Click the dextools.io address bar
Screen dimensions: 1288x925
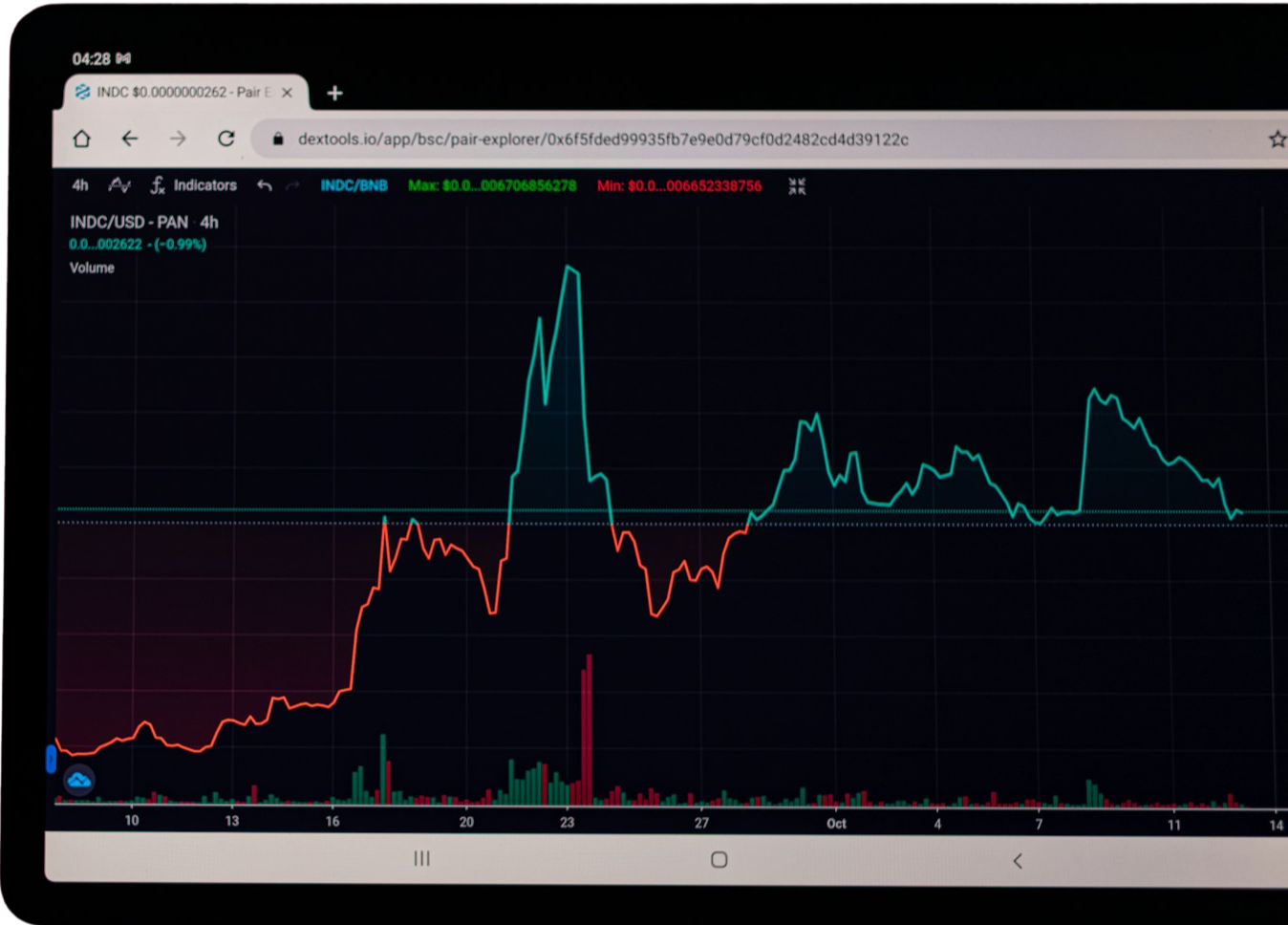(x=602, y=140)
